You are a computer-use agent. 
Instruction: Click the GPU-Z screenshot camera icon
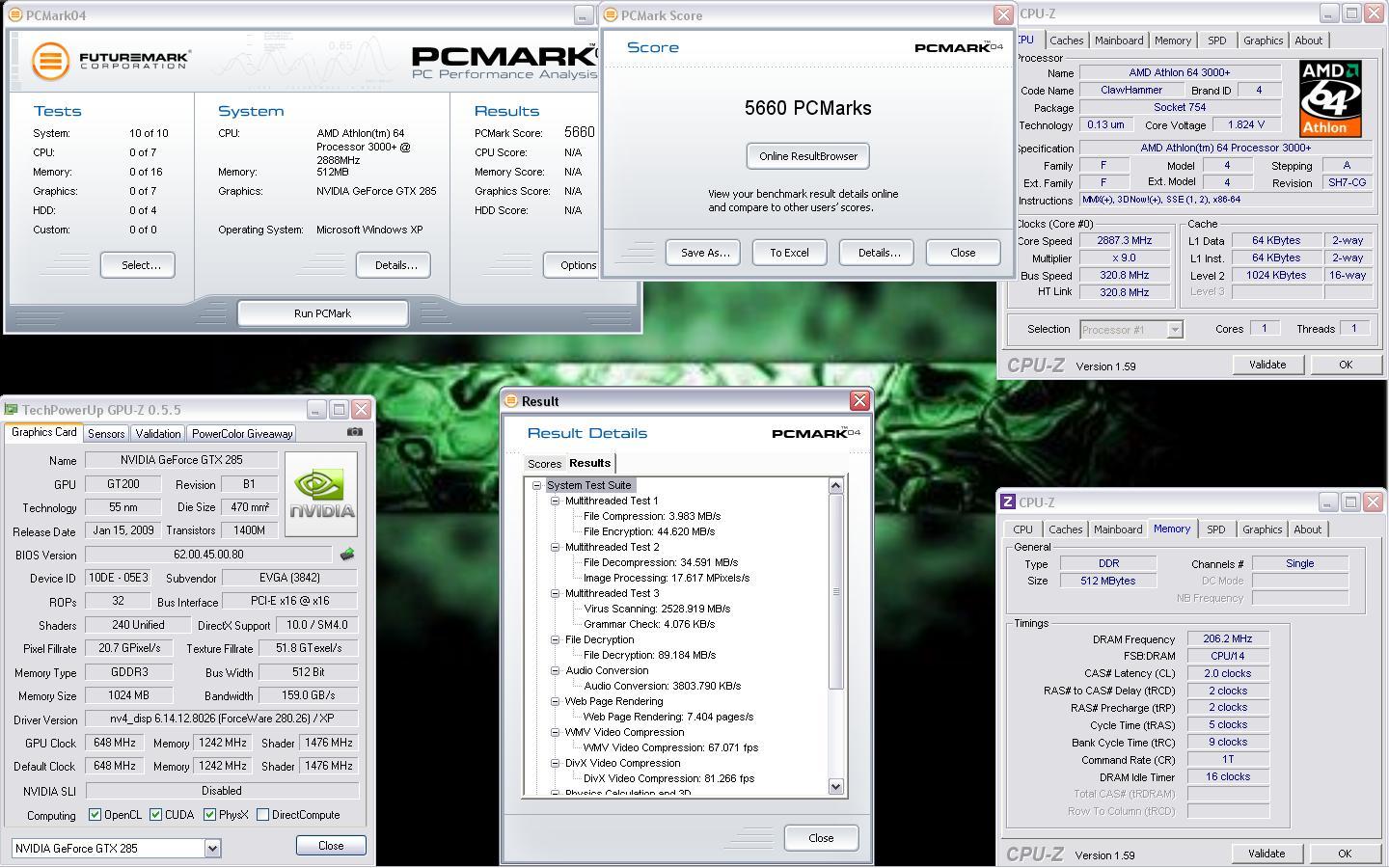pos(355,432)
